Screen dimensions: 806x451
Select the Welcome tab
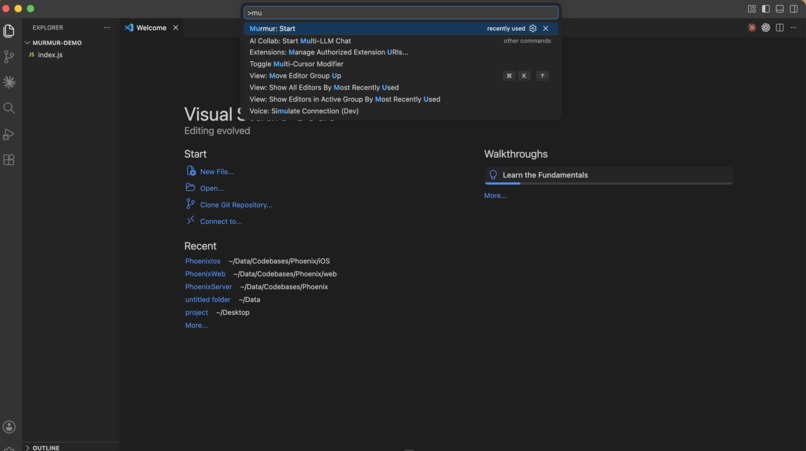(x=151, y=28)
